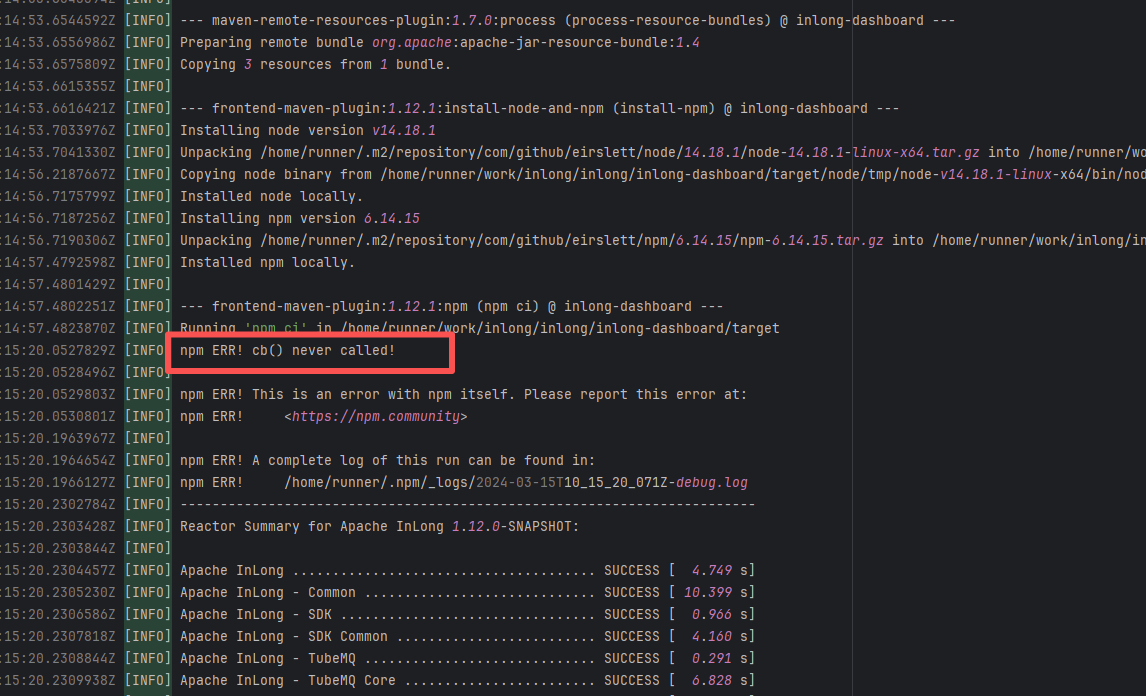Click 'Copying 3 resources from 1 bundle' line
This screenshot has height=696, width=1146.
(315, 64)
